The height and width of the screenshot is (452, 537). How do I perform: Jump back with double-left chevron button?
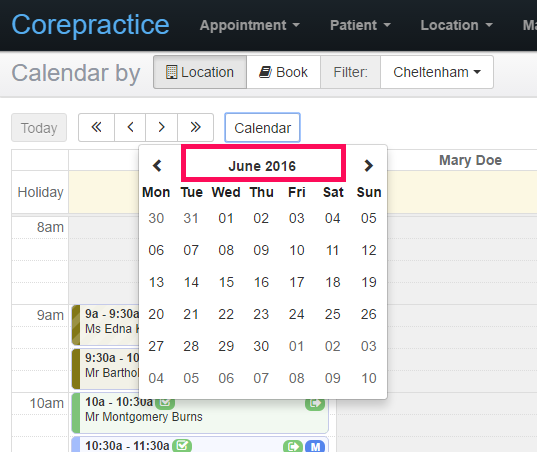pyautogui.click(x=96, y=127)
